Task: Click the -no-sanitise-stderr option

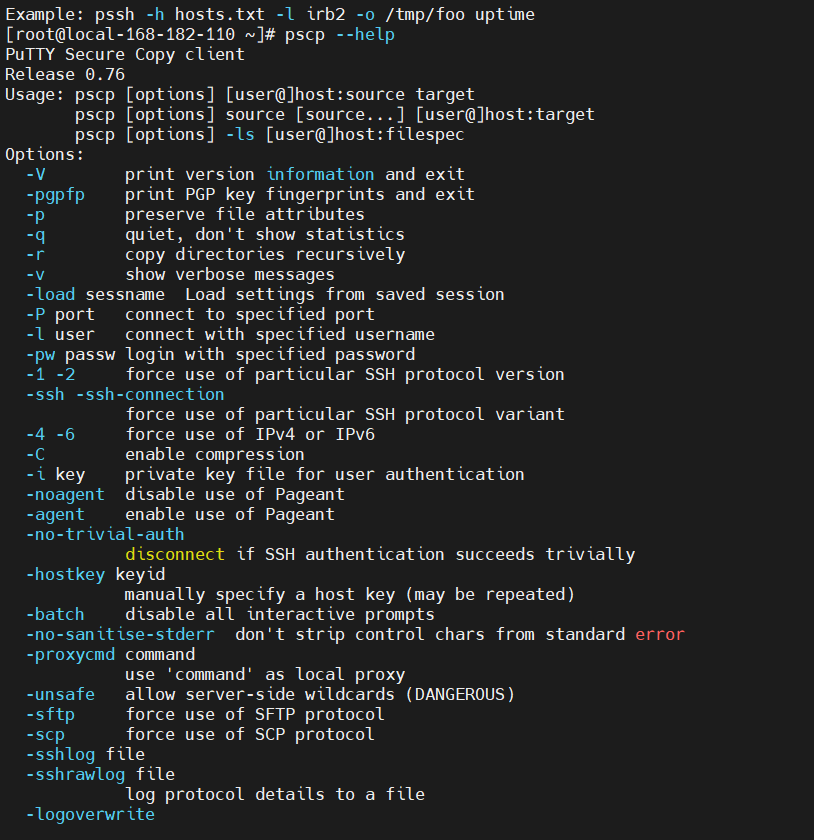Action: coord(121,635)
